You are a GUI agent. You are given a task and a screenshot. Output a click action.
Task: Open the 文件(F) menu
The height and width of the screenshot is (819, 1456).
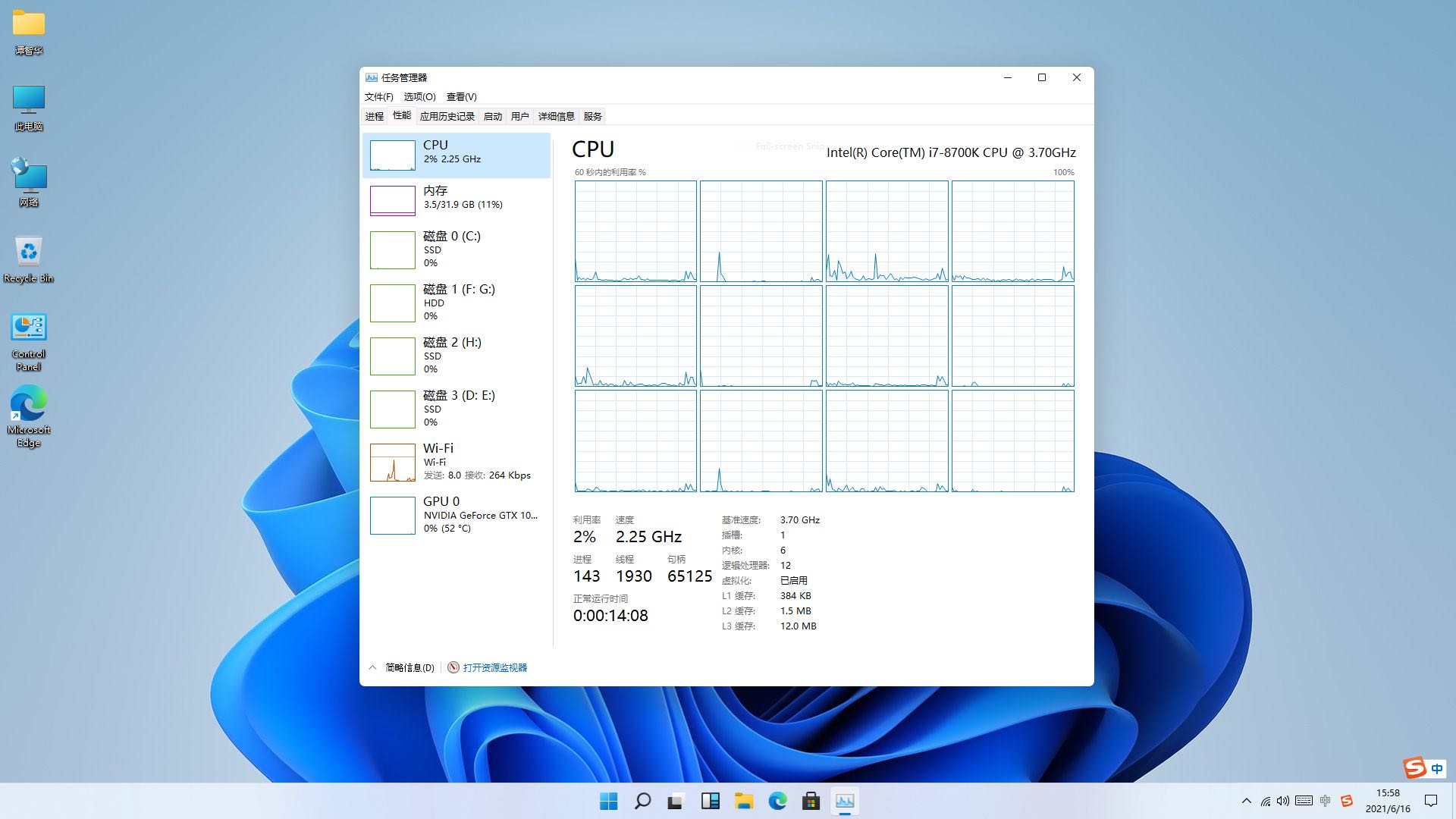click(x=378, y=96)
